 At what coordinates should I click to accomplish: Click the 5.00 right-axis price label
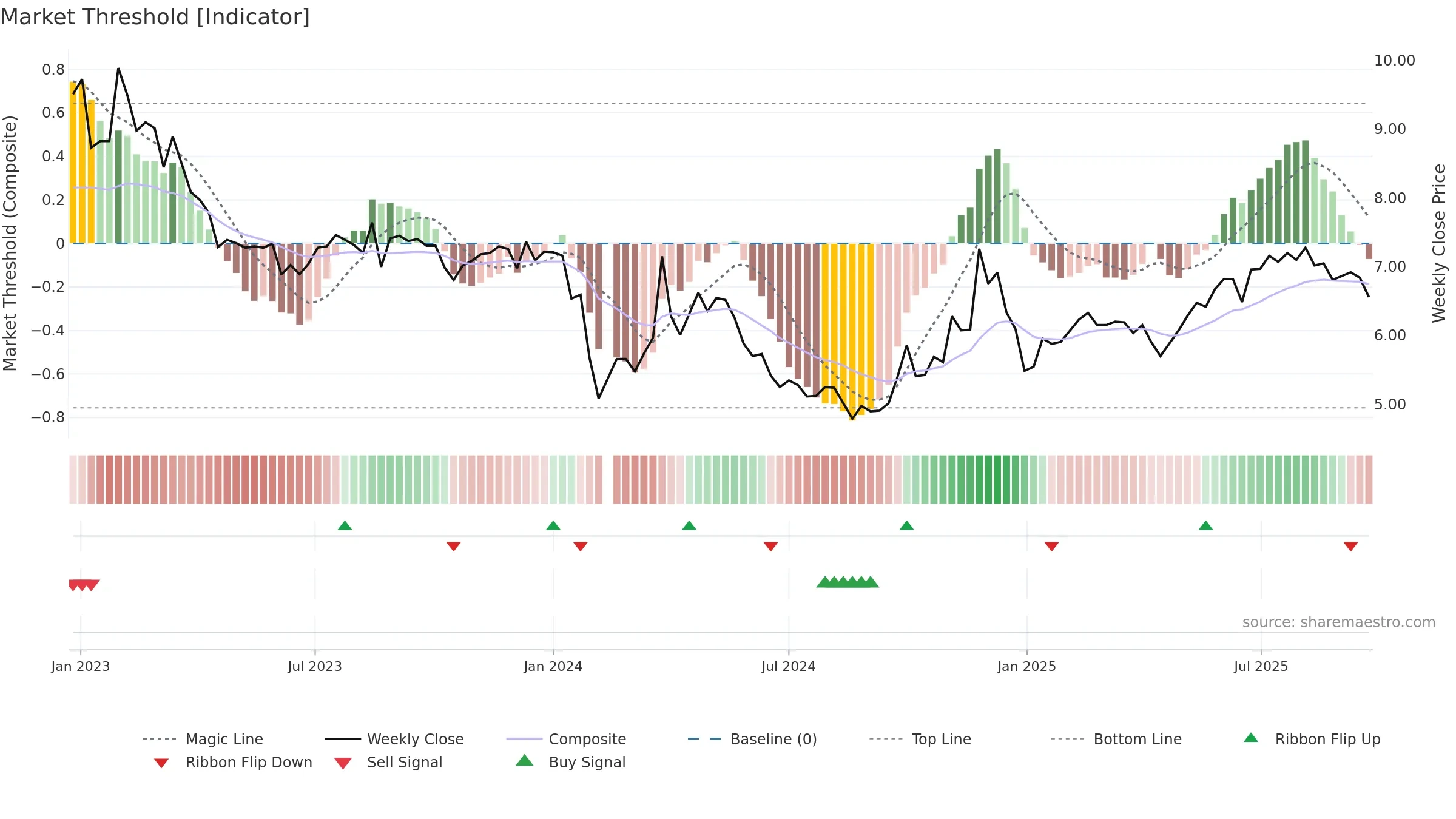1390,405
